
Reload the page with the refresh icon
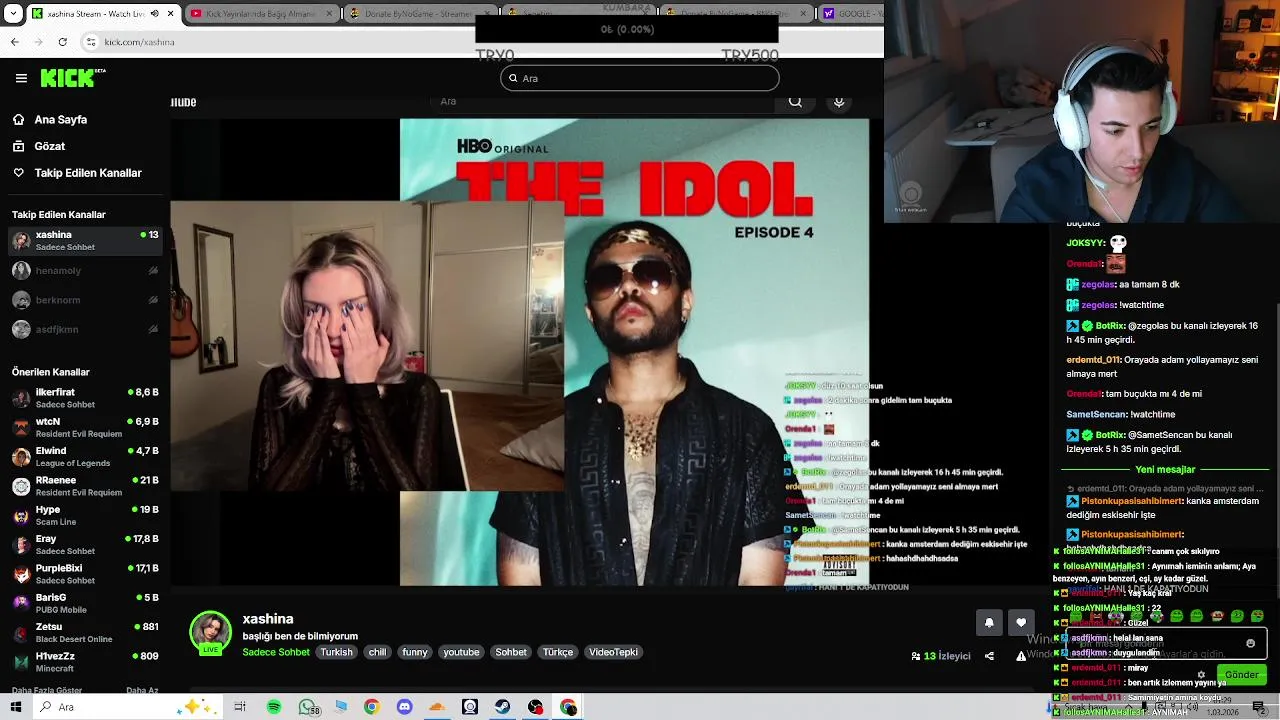tap(63, 42)
